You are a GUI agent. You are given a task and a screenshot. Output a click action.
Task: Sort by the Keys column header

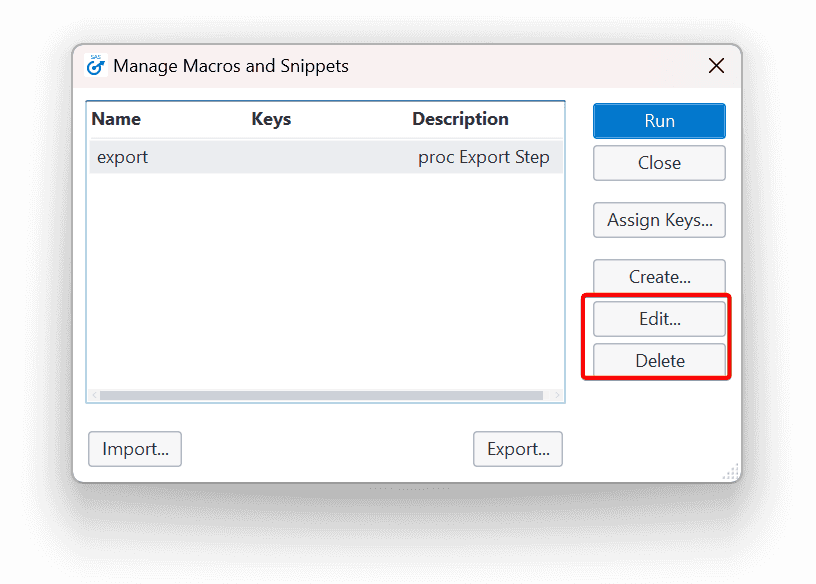click(271, 118)
